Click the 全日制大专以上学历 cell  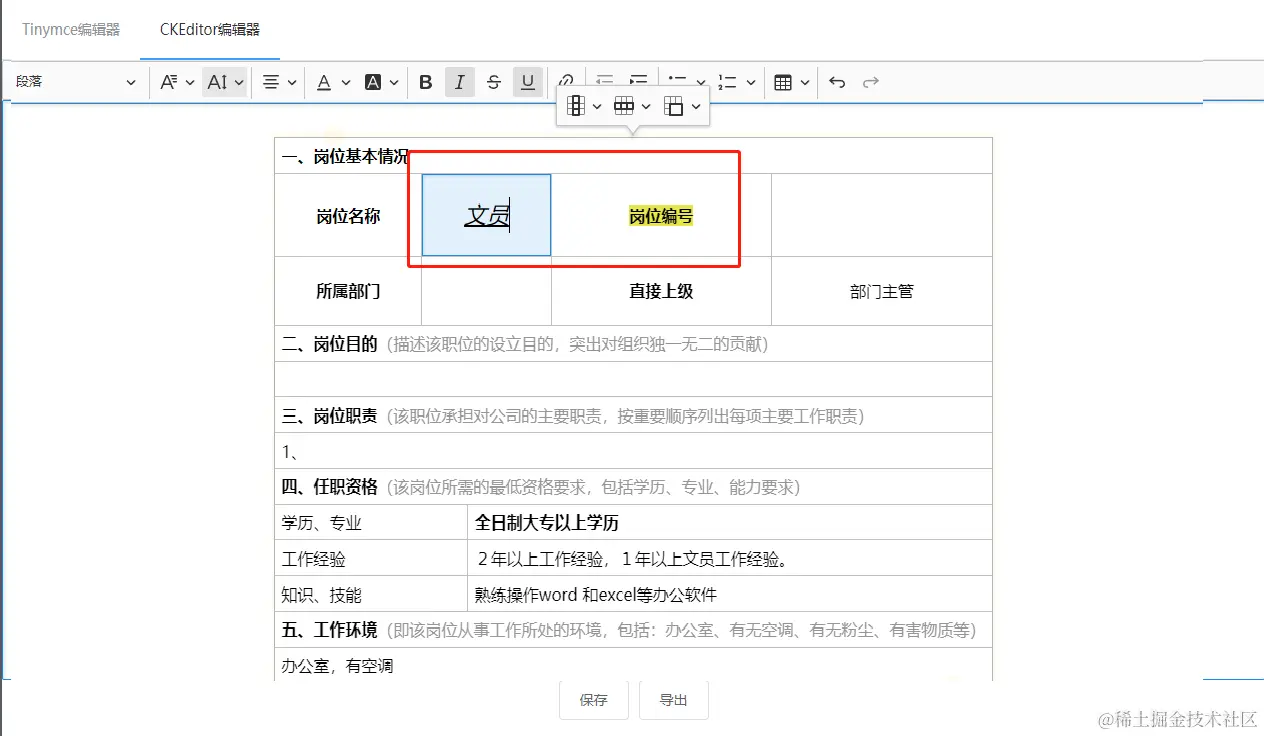(730, 523)
